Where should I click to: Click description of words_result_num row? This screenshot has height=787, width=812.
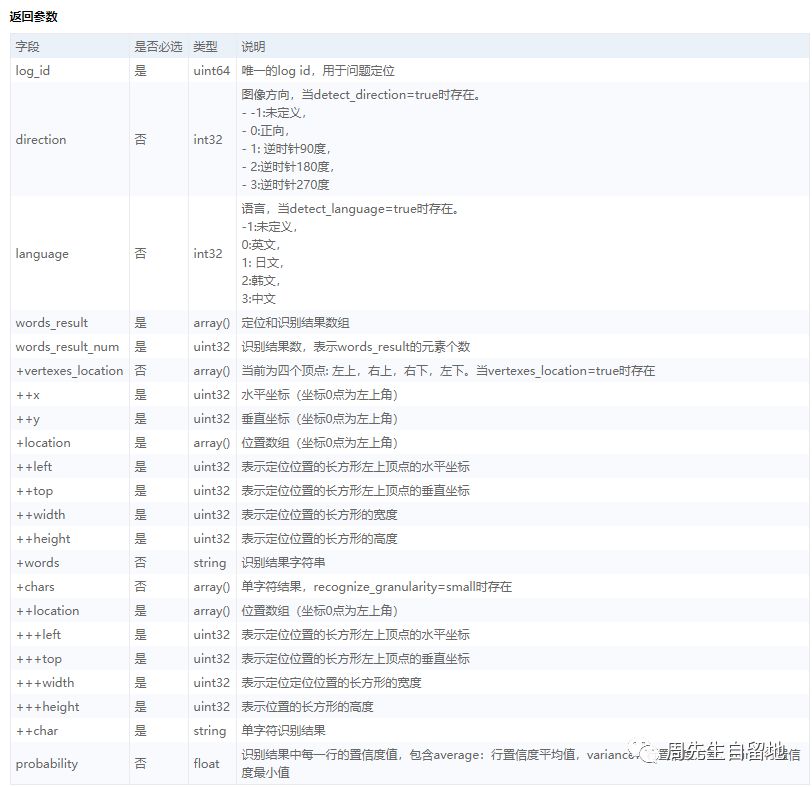click(x=356, y=346)
